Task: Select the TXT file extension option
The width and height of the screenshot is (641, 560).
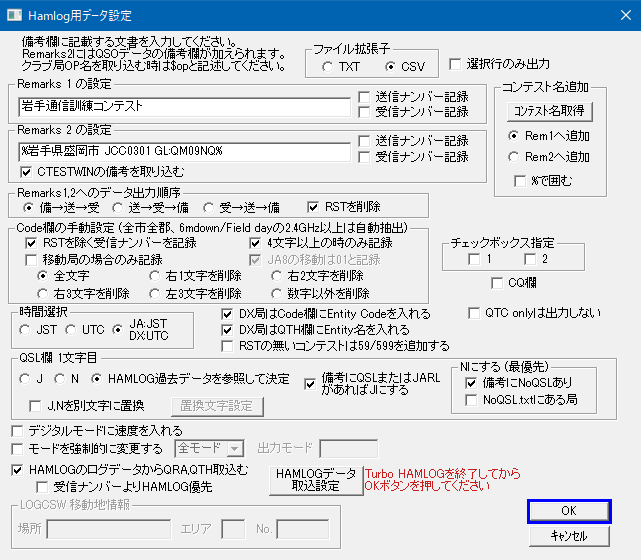Action: 328,66
